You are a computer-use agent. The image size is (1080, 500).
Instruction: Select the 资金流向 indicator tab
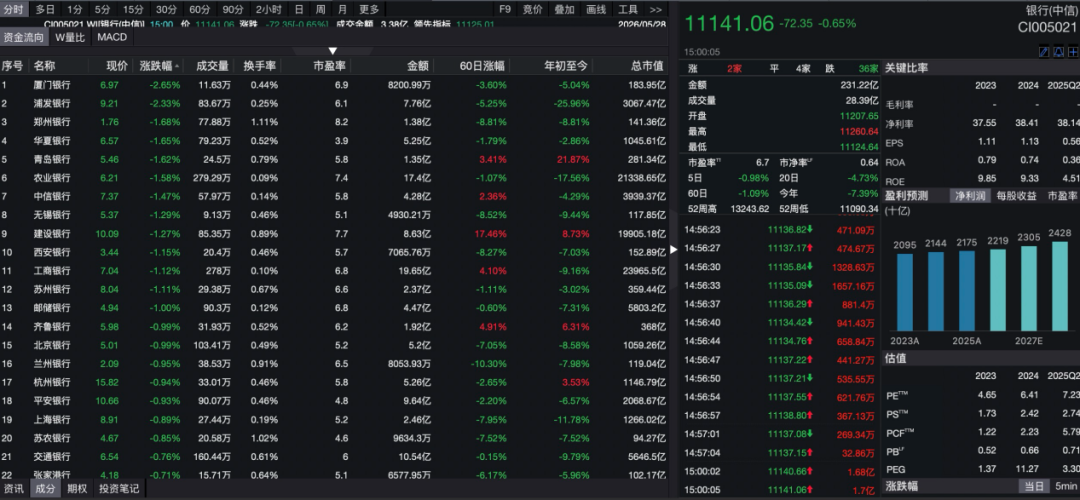click(23, 37)
